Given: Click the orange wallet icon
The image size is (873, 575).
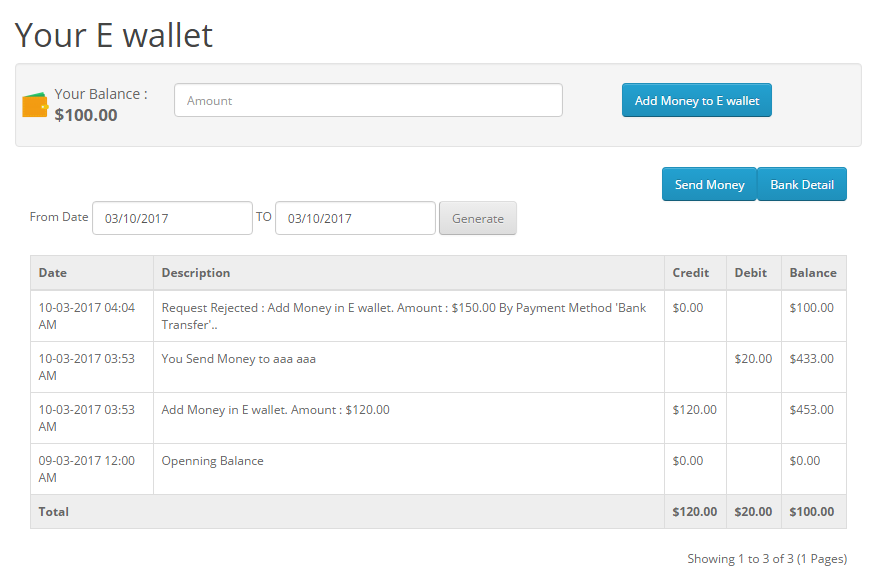Looking at the screenshot, I should tap(35, 105).
